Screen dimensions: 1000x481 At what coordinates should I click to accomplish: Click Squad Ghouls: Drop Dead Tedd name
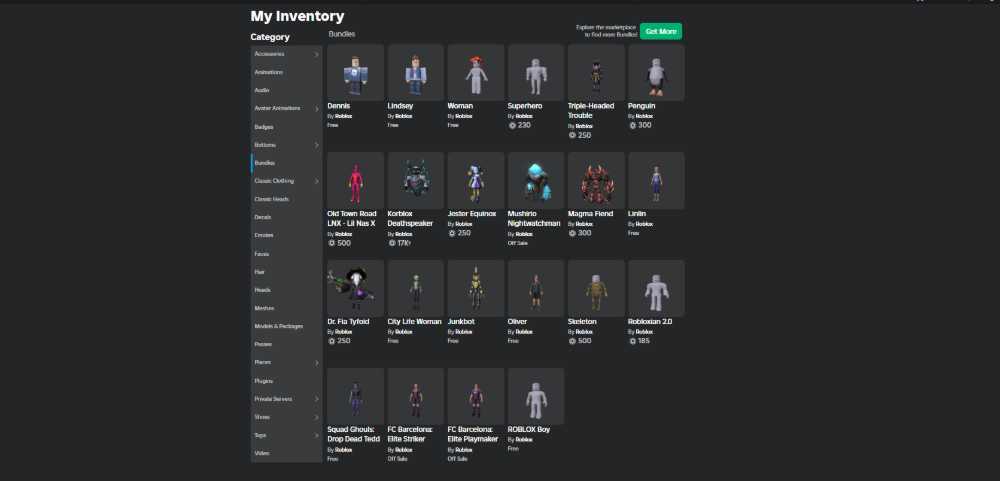point(353,434)
